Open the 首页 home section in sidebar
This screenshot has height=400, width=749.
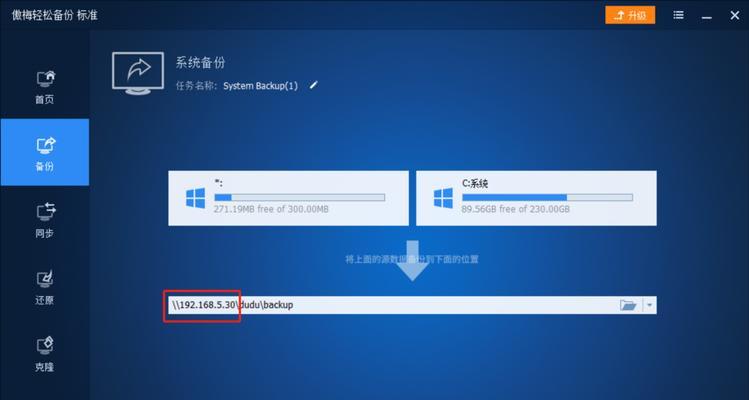(x=45, y=86)
